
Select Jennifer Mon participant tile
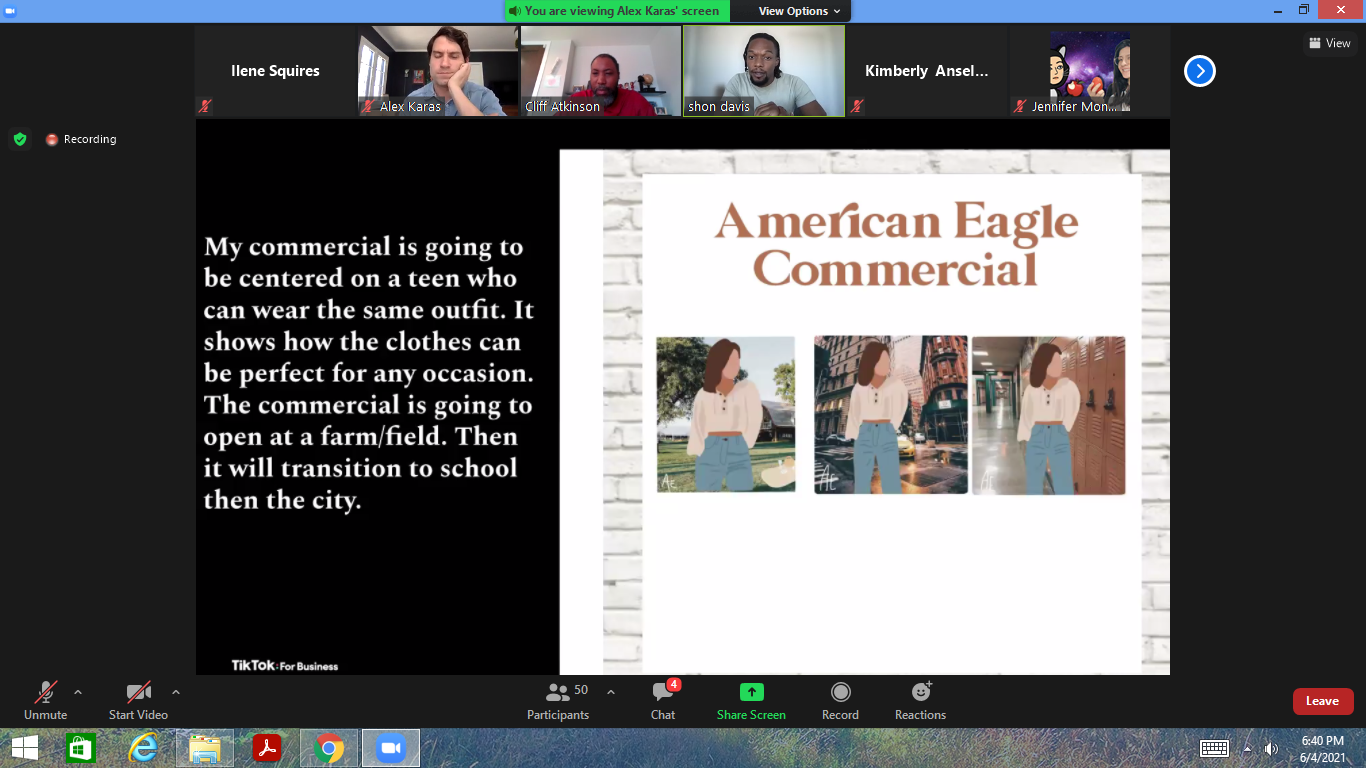[1090, 71]
